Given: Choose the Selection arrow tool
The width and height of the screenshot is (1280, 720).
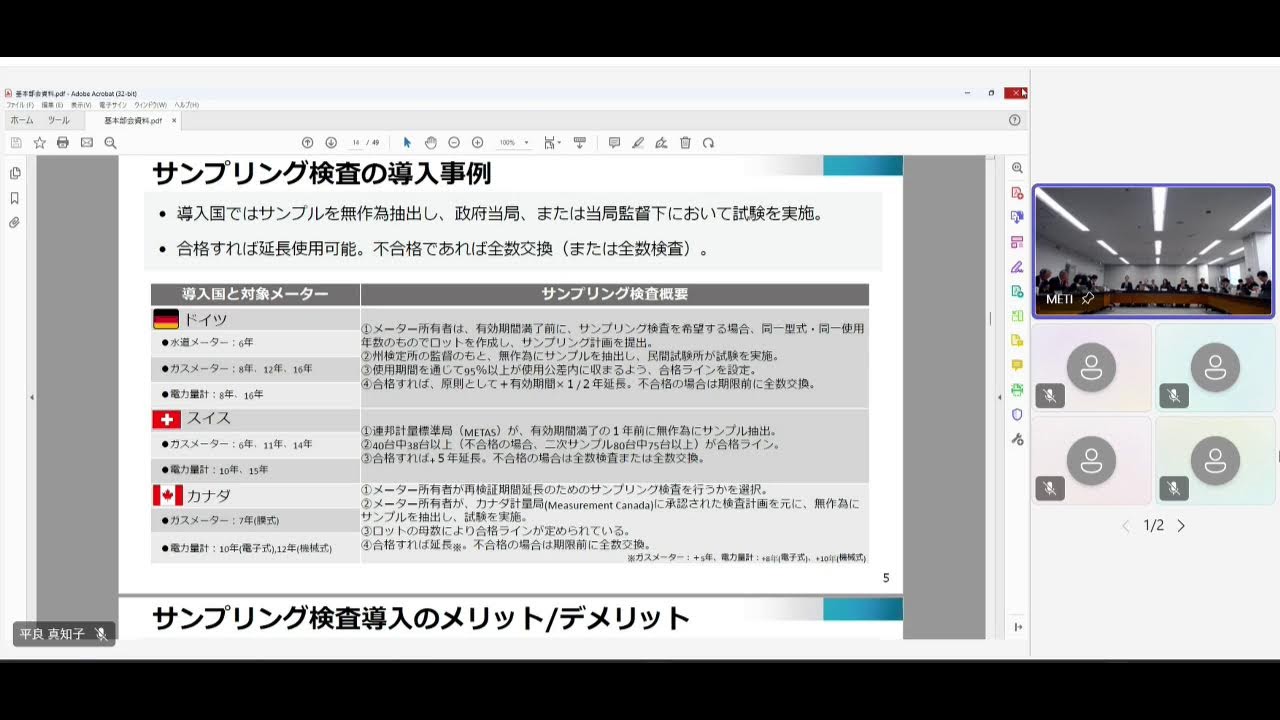Looking at the screenshot, I should click(407, 143).
